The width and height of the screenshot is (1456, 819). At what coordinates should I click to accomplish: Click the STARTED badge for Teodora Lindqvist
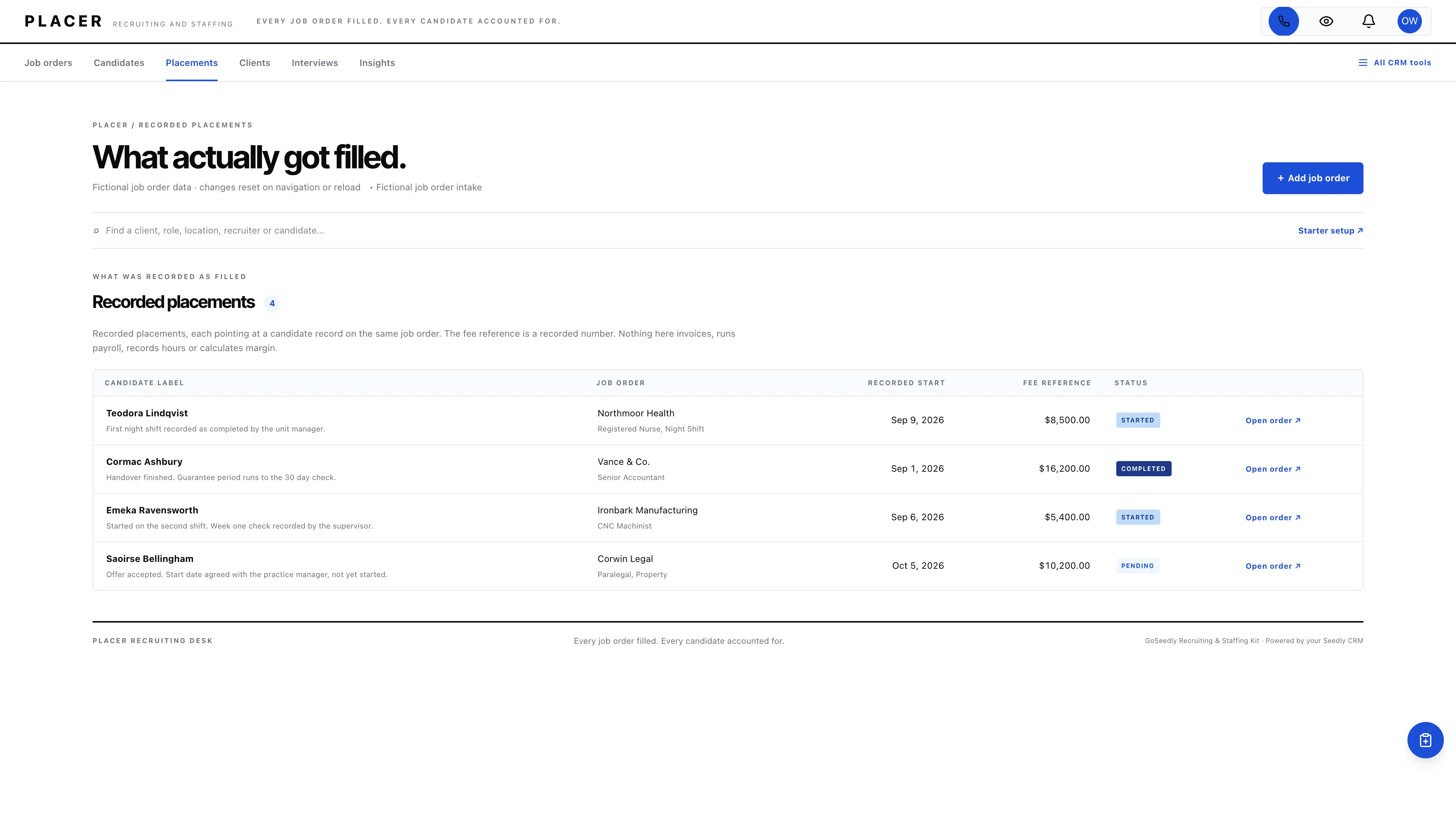point(1138,420)
